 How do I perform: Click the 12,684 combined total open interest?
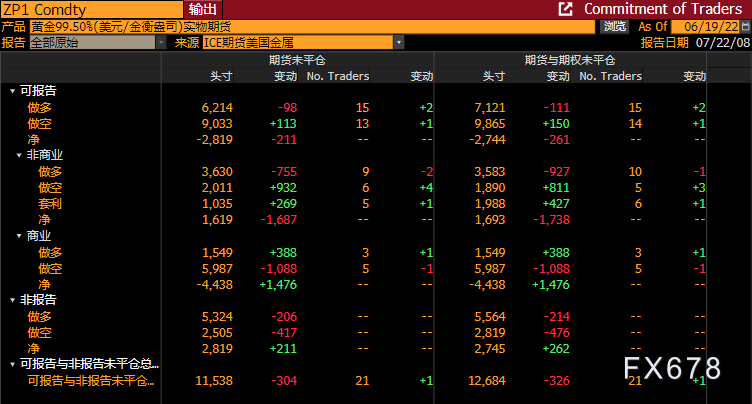pos(487,381)
